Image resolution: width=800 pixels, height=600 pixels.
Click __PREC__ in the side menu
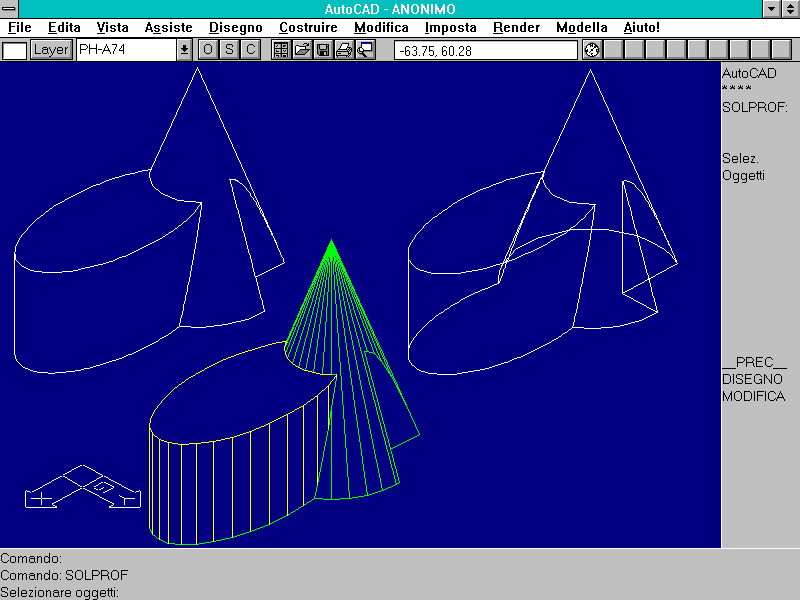tap(755, 362)
